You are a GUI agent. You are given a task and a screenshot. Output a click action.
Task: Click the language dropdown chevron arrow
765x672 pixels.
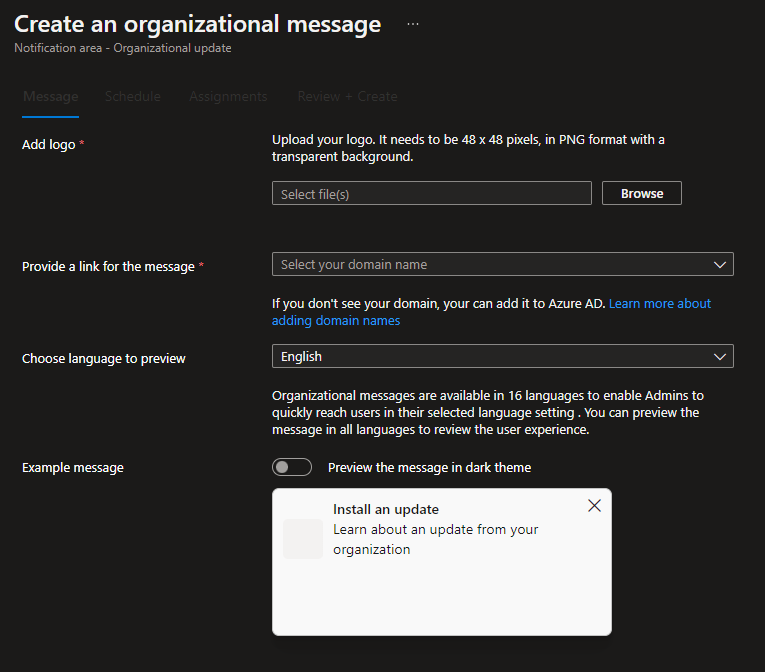[720, 357]
